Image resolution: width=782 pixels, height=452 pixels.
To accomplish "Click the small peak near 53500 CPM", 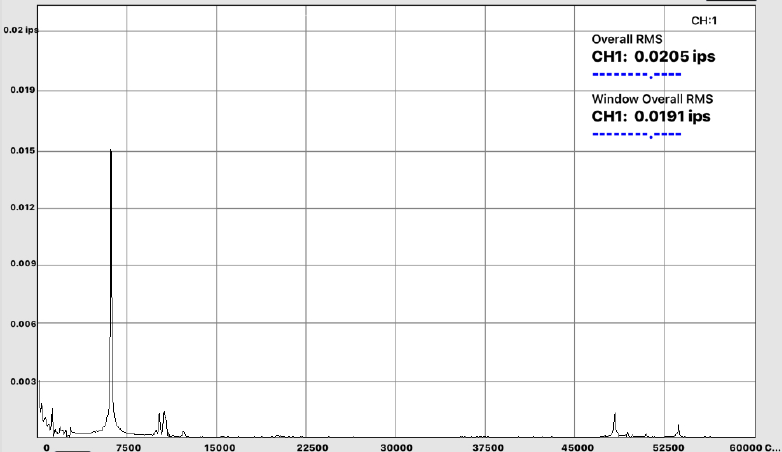I will pos(678,429).
